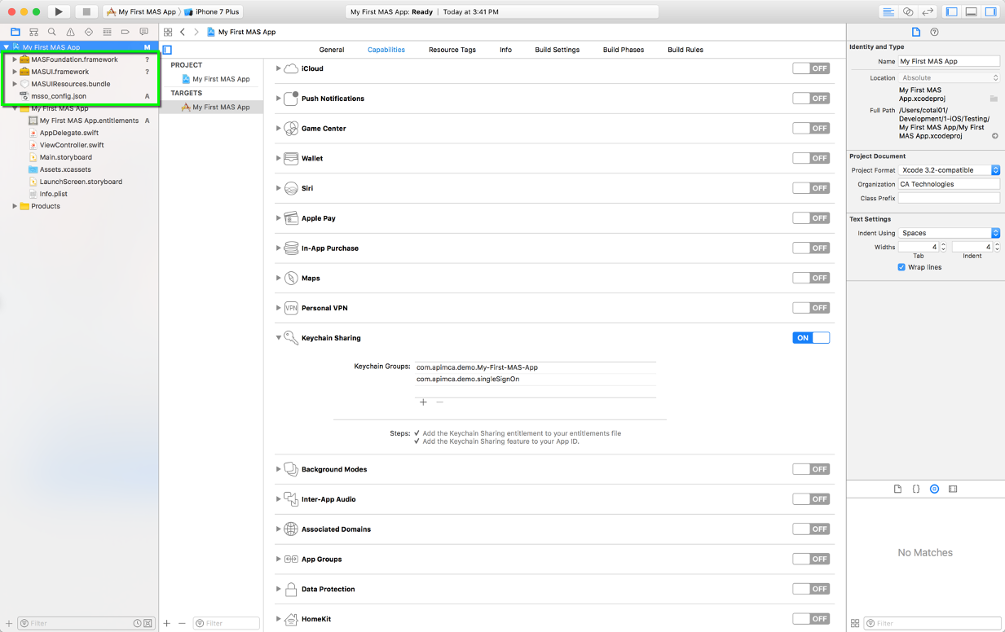
Task: Open the Build Settings tab
Action: tap(557, 49)
